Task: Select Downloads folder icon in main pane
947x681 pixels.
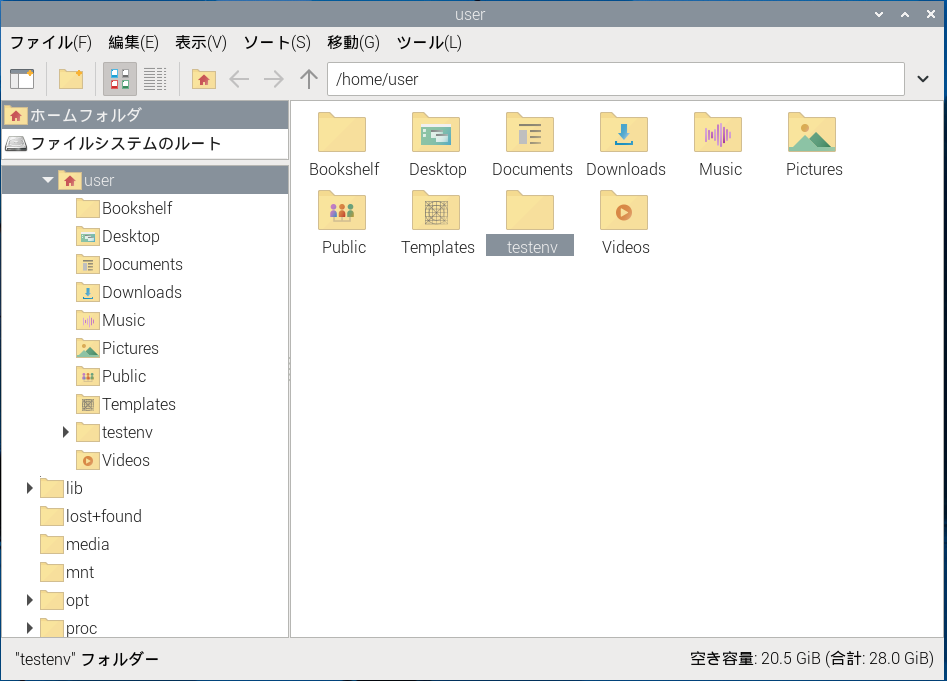Action: (x=624, y=134)
